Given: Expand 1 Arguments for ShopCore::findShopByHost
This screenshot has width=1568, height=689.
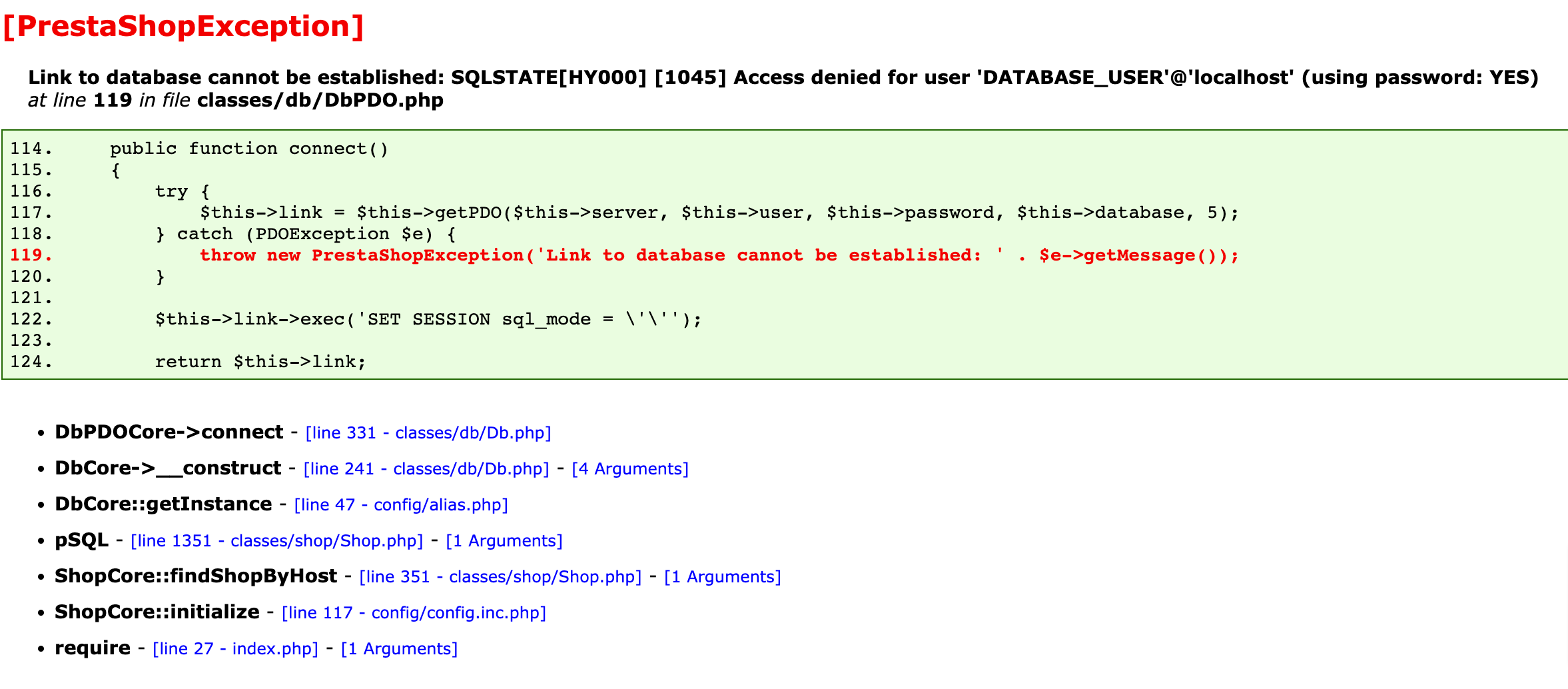Looking at the screenshot, I should tap(723, 577).
